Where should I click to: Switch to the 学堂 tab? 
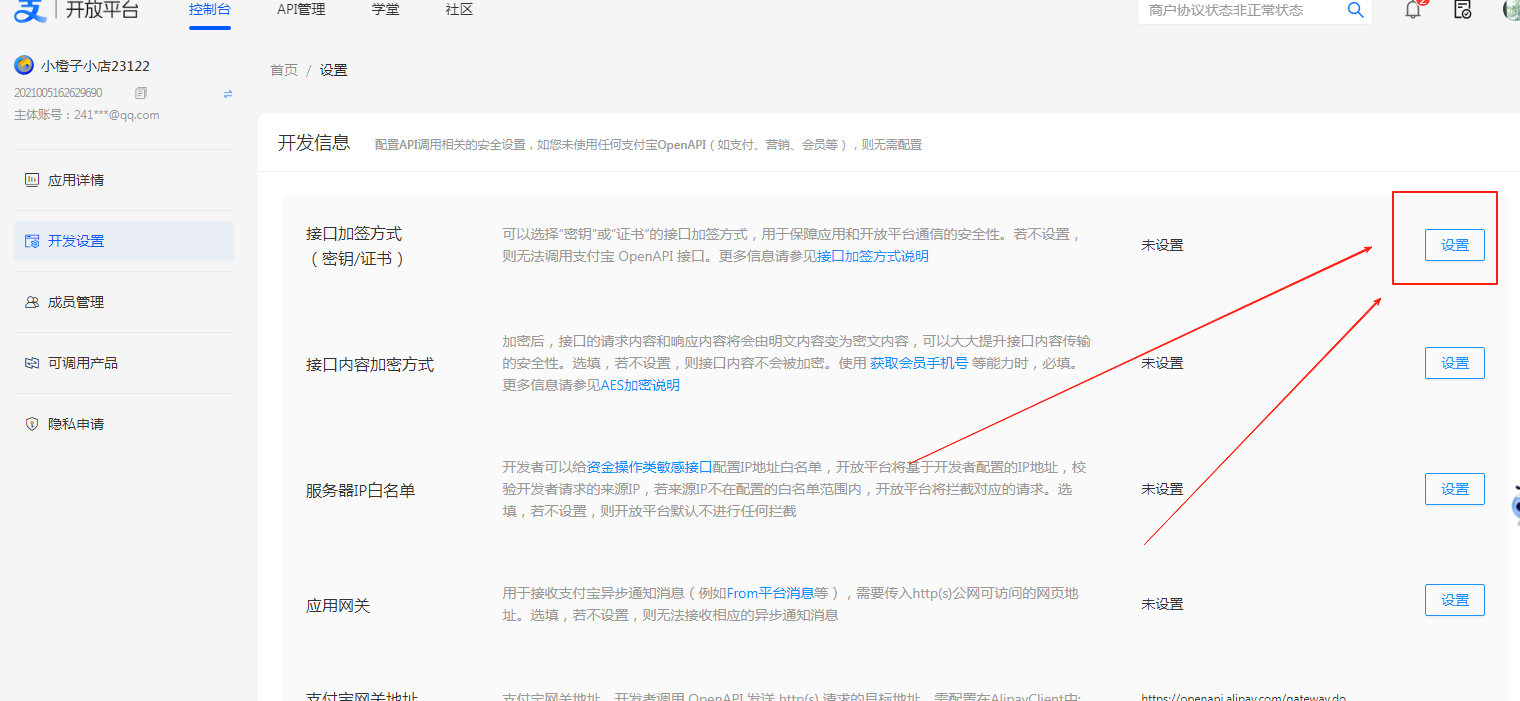385,10
